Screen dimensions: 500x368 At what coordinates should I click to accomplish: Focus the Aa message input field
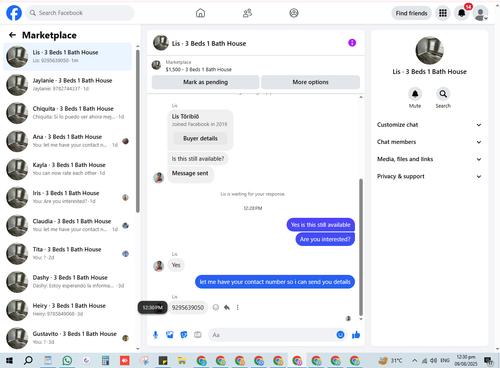(x=272, y=335)
